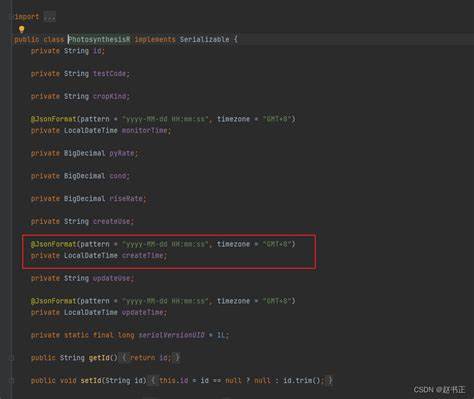Click the riseRate field name
The height and width of the screenshot is (399, 474).
[x=126, y=199]
